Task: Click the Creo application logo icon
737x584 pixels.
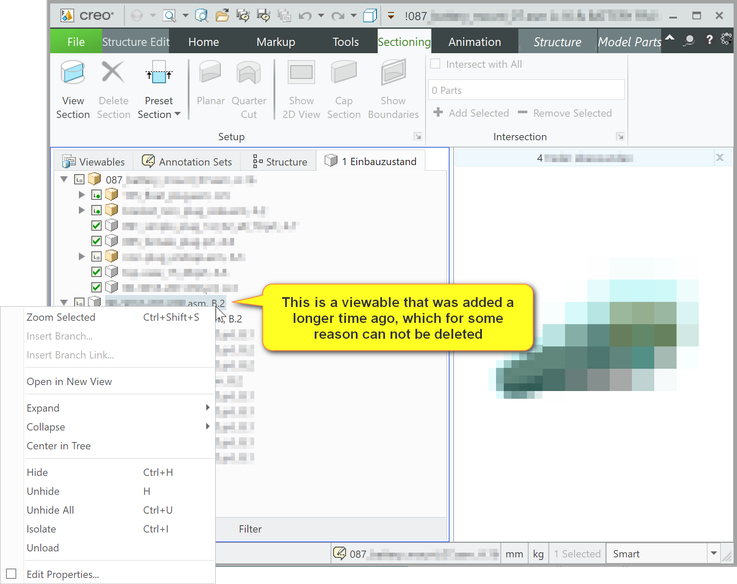Action: pos(67,16)
